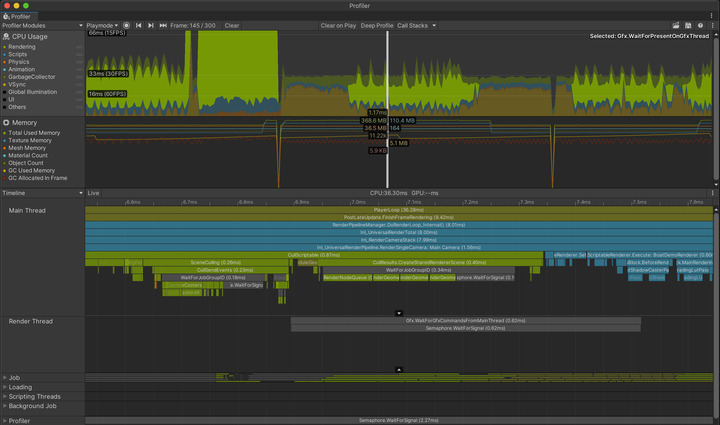Expand the Job thread group
720x425 pixels.
[5, 378]
